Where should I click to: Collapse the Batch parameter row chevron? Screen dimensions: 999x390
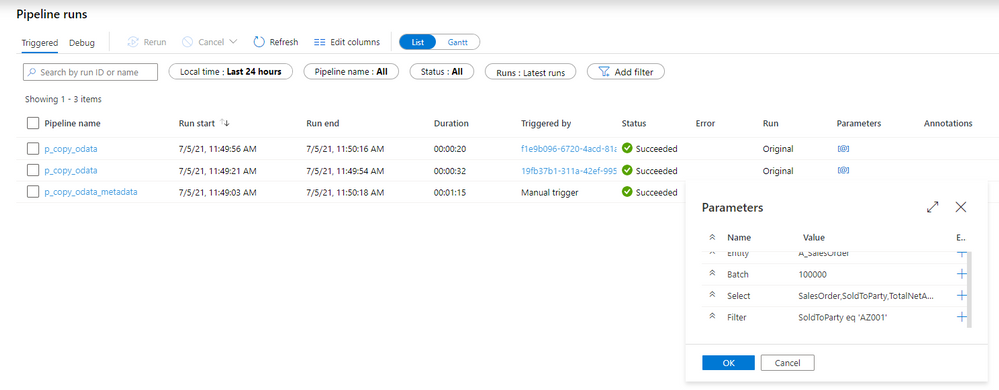[x=712, y=274]
